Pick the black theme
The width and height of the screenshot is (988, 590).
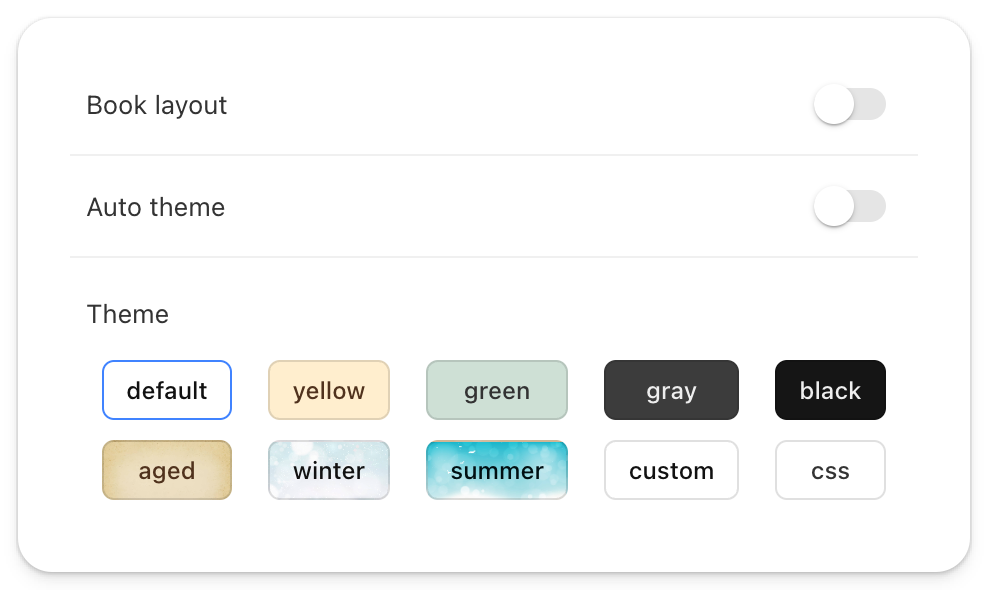pos(830,390)
